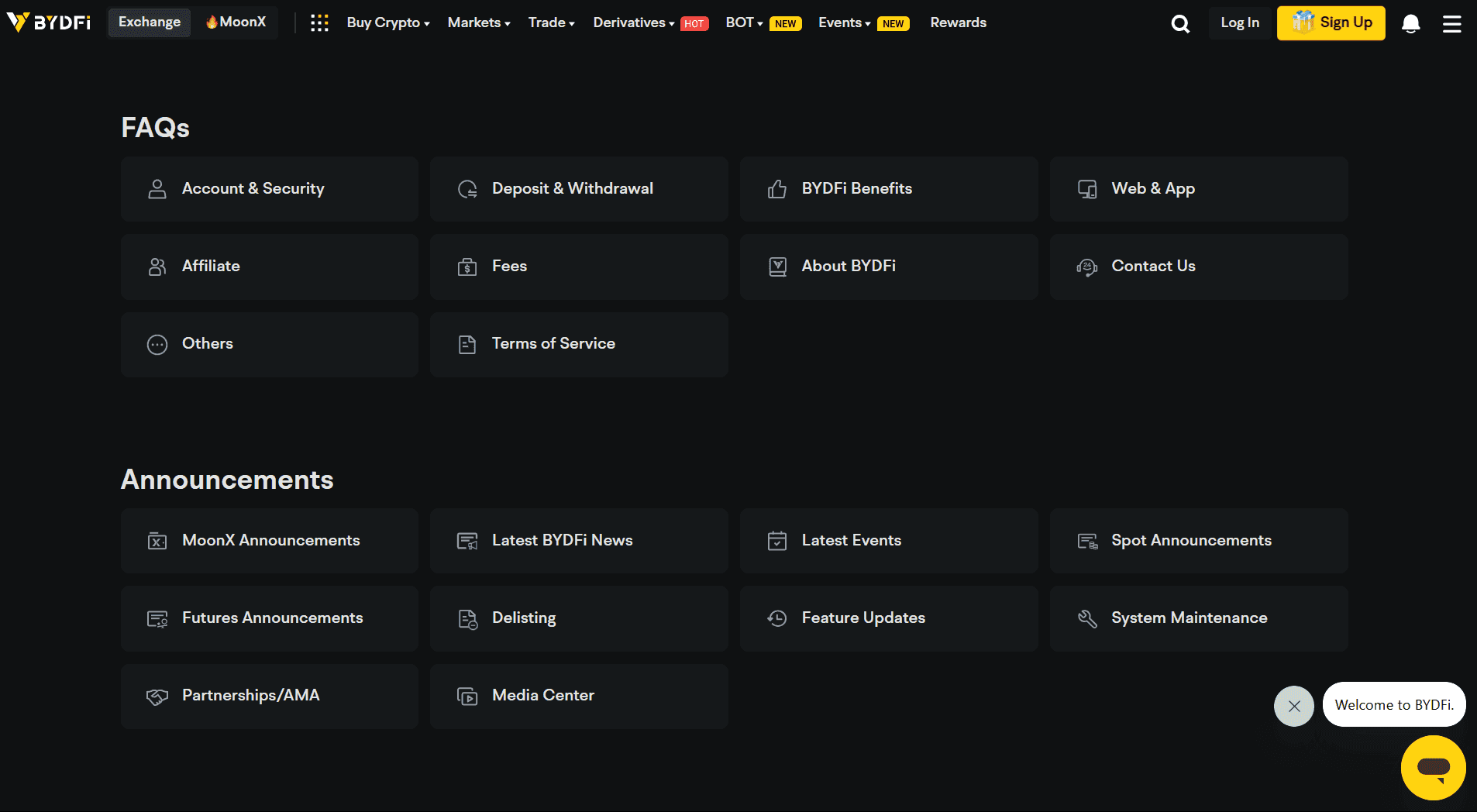Click the yellow Sign Up button

[x=1331, y=23]
